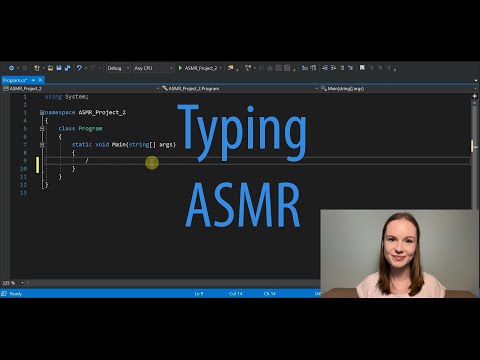480x360 pixels.
Task: Click the diagnostics icon right of Find in Files
Action: [248, 68]
